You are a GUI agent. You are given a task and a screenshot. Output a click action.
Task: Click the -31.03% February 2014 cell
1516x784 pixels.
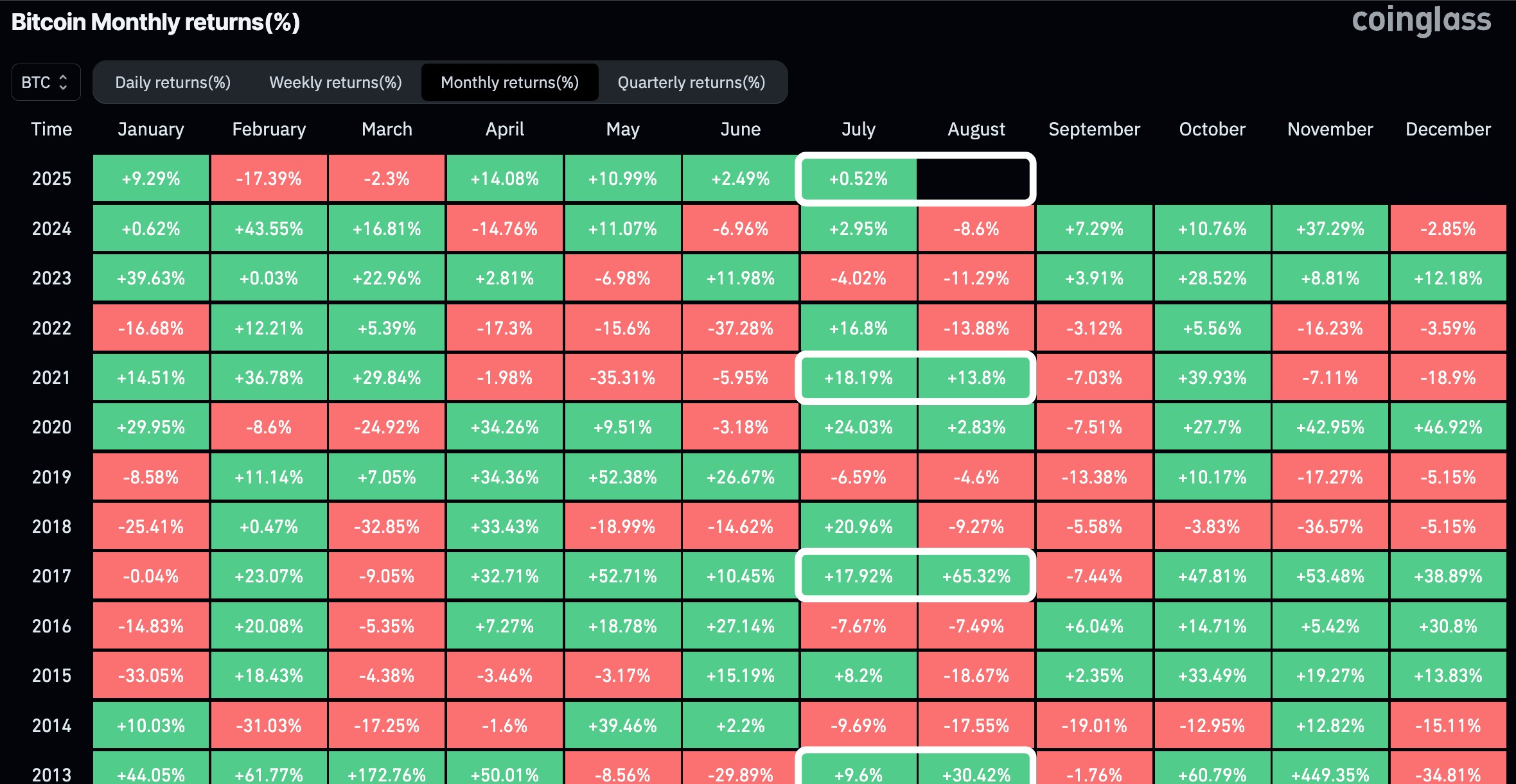click(x=269, y=725)
